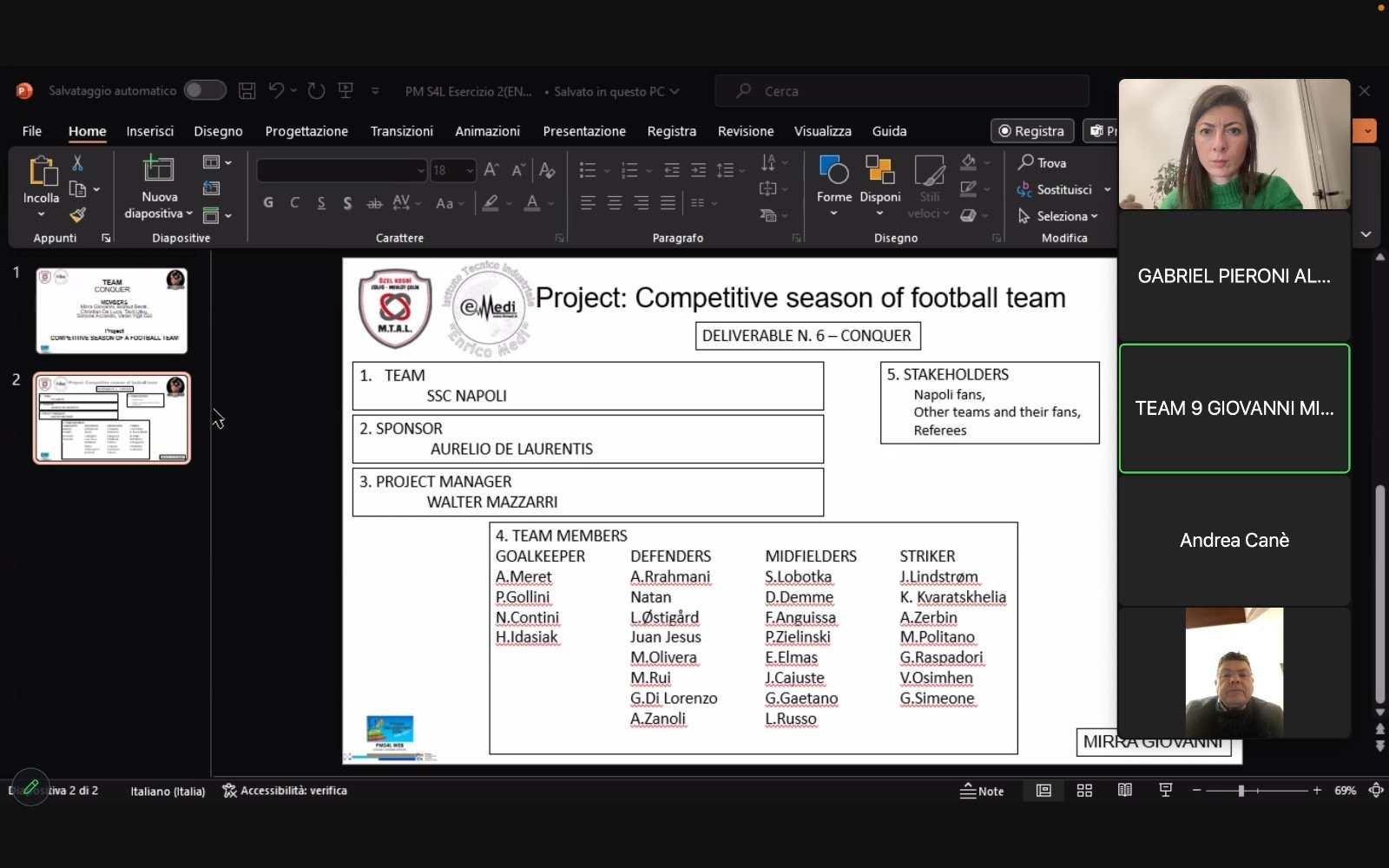
Task: Click the line spacing icon
Action: click(726, 170)
